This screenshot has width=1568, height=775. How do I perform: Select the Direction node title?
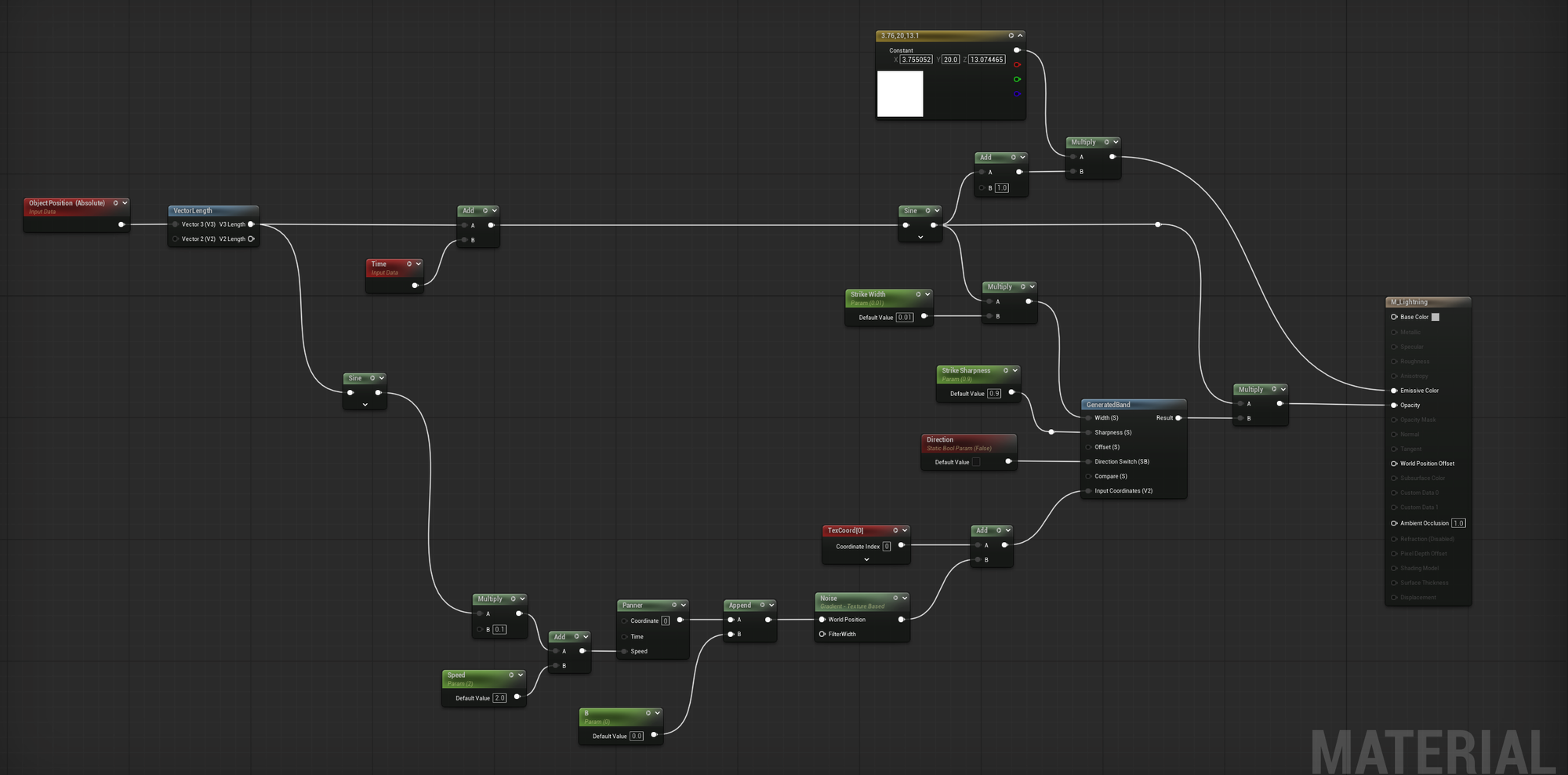[940, 440]
